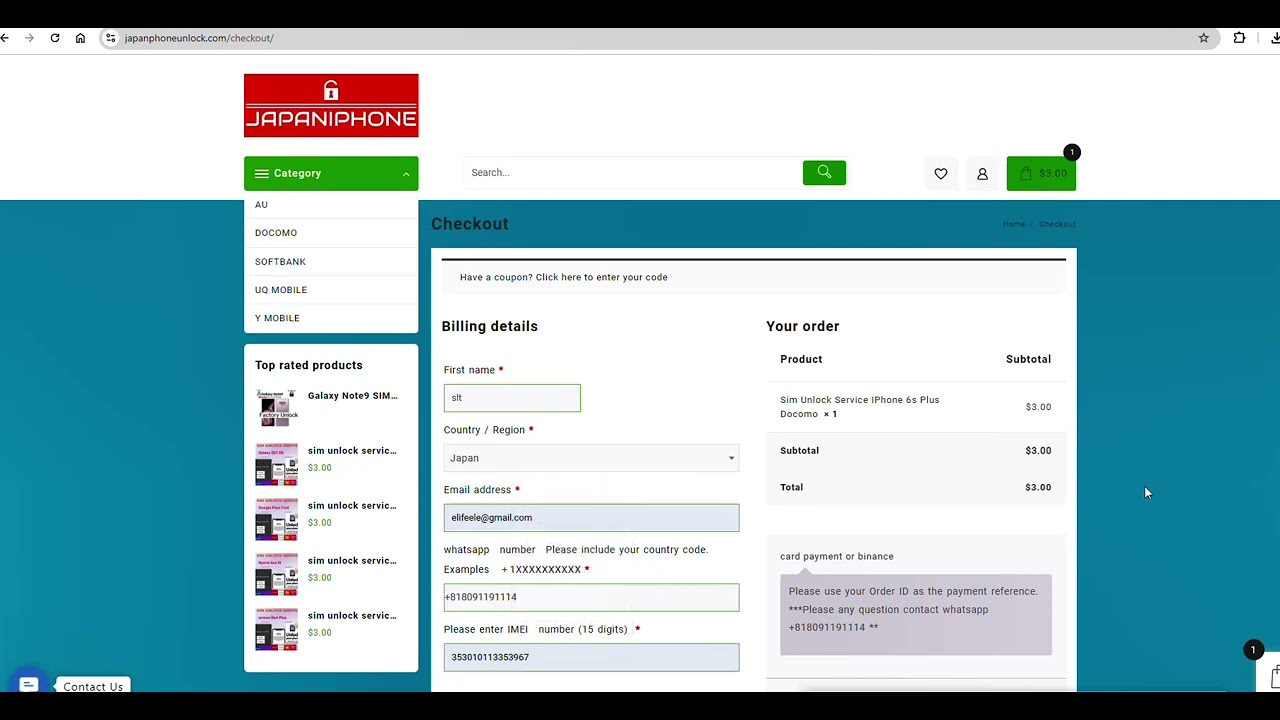Screen dimensions: 1280x720
Task: Open the downloads icon in browser toolbar
Action: click(1275, 38)
